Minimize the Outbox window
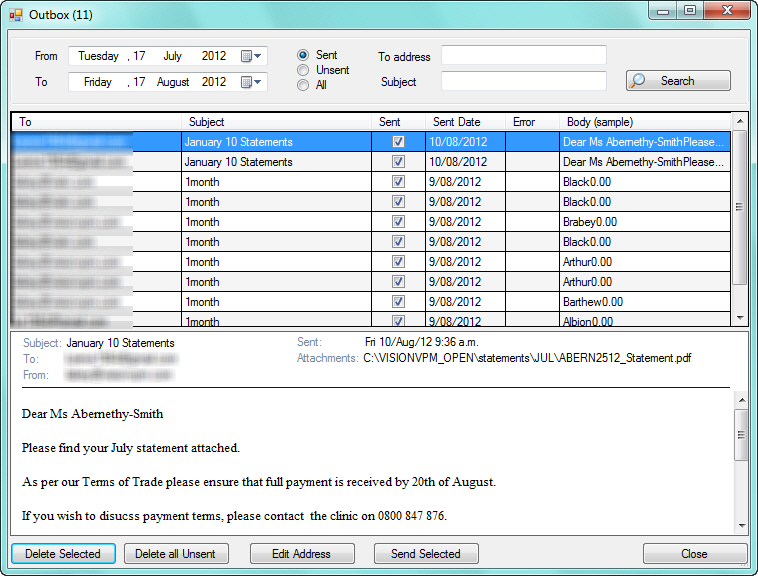 662,11
